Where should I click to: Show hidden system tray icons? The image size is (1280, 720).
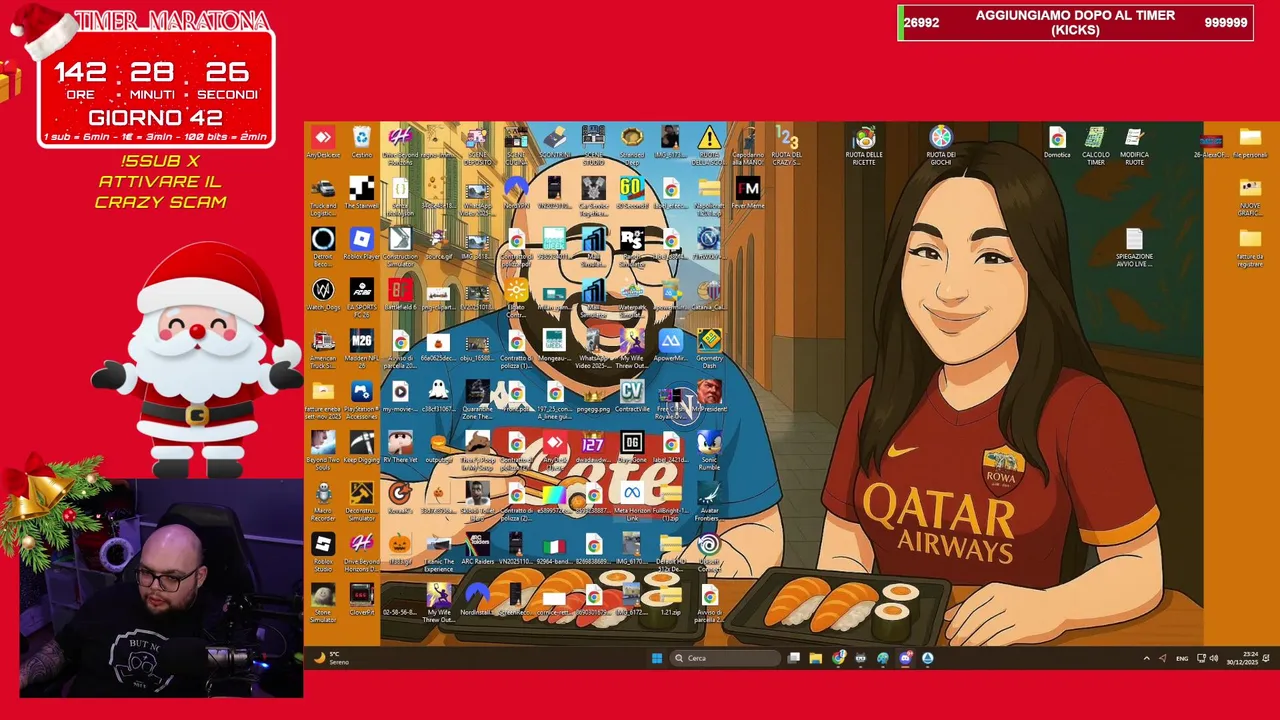[x=1146, y=658]
